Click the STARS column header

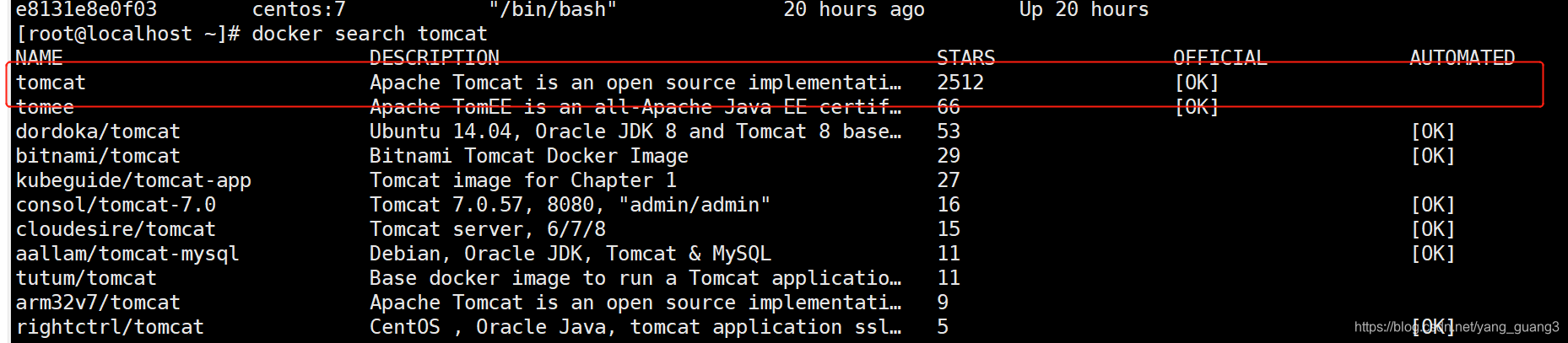pyautogui.click(x=965, y=58)
